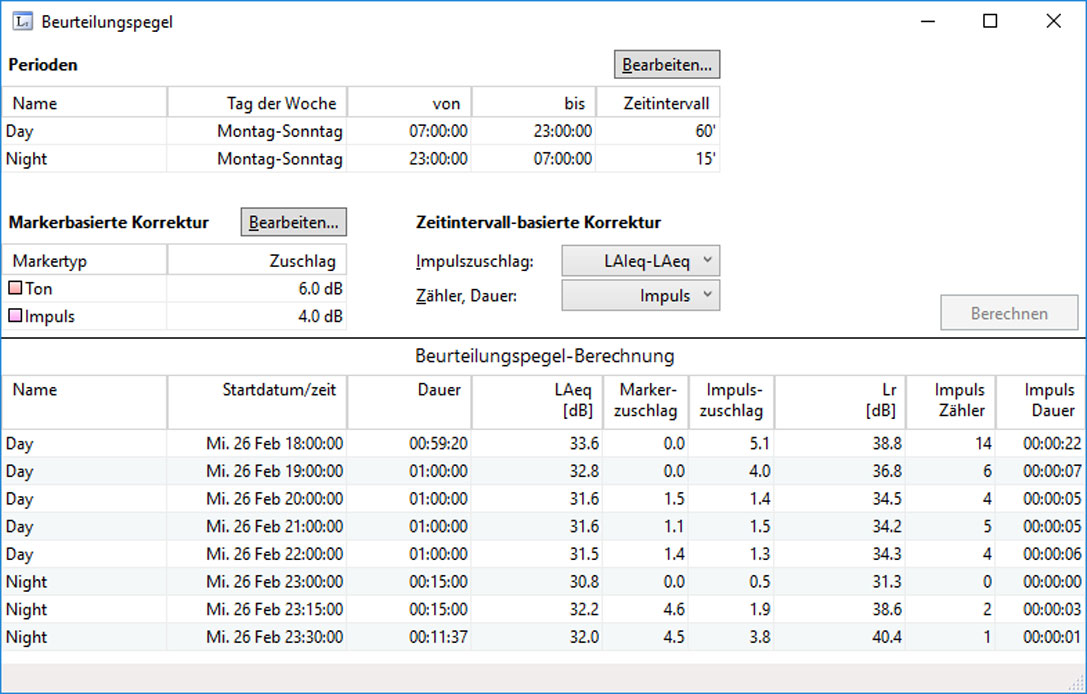This screenshot has width=1087, height=694.
Task: Click the Ton marker color swatch
Action: (x=15, y=288)
